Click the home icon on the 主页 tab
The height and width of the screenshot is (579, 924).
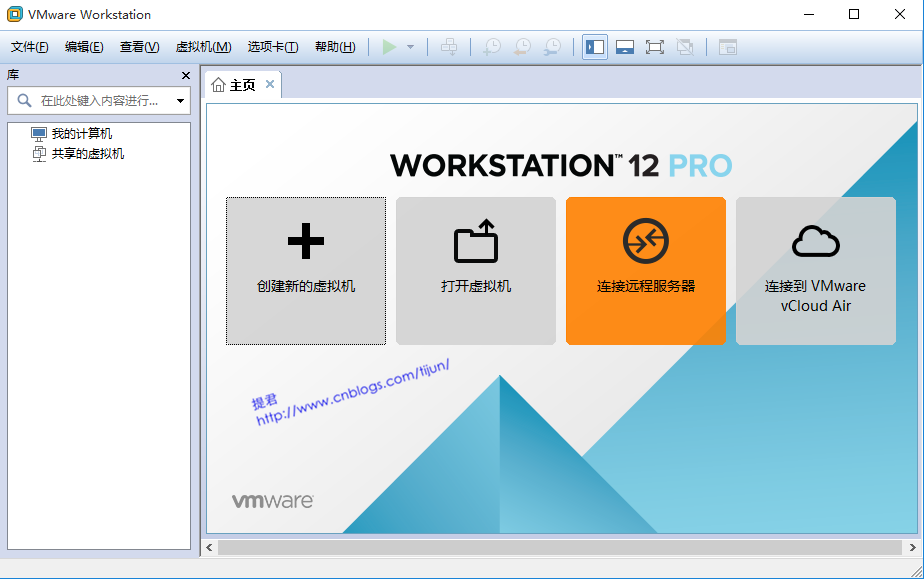click(x=218, y=85)
